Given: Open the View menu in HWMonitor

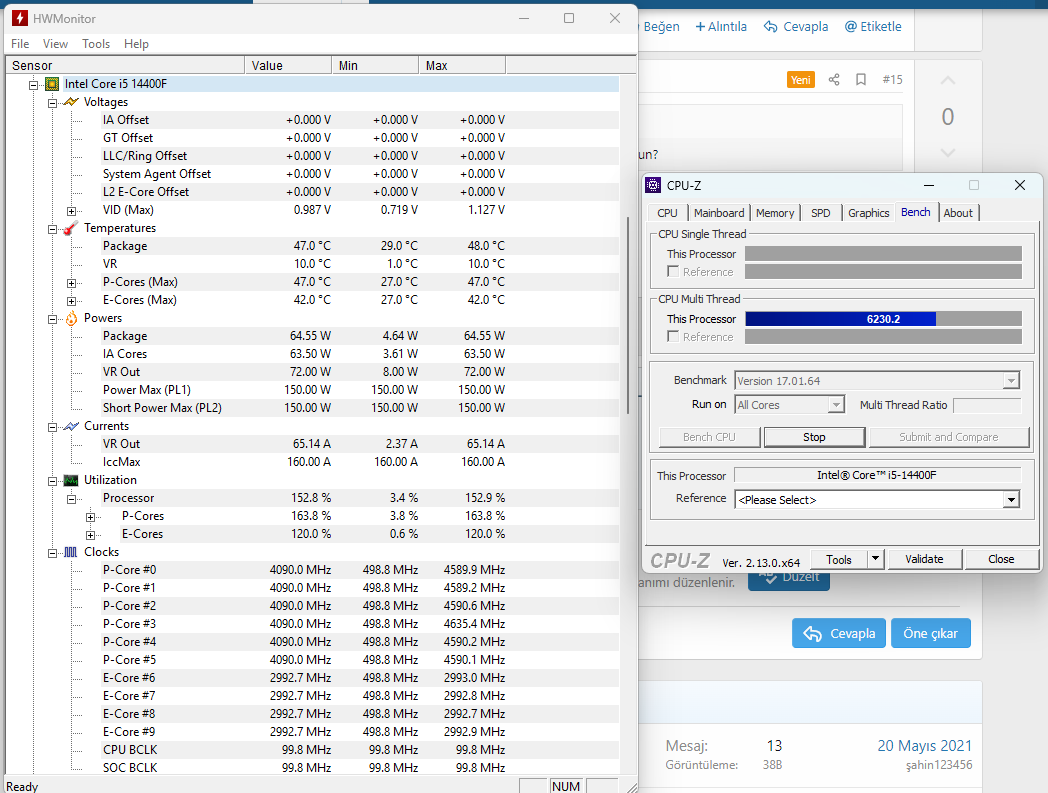Looking at the screenshot, I should [55, 43].
